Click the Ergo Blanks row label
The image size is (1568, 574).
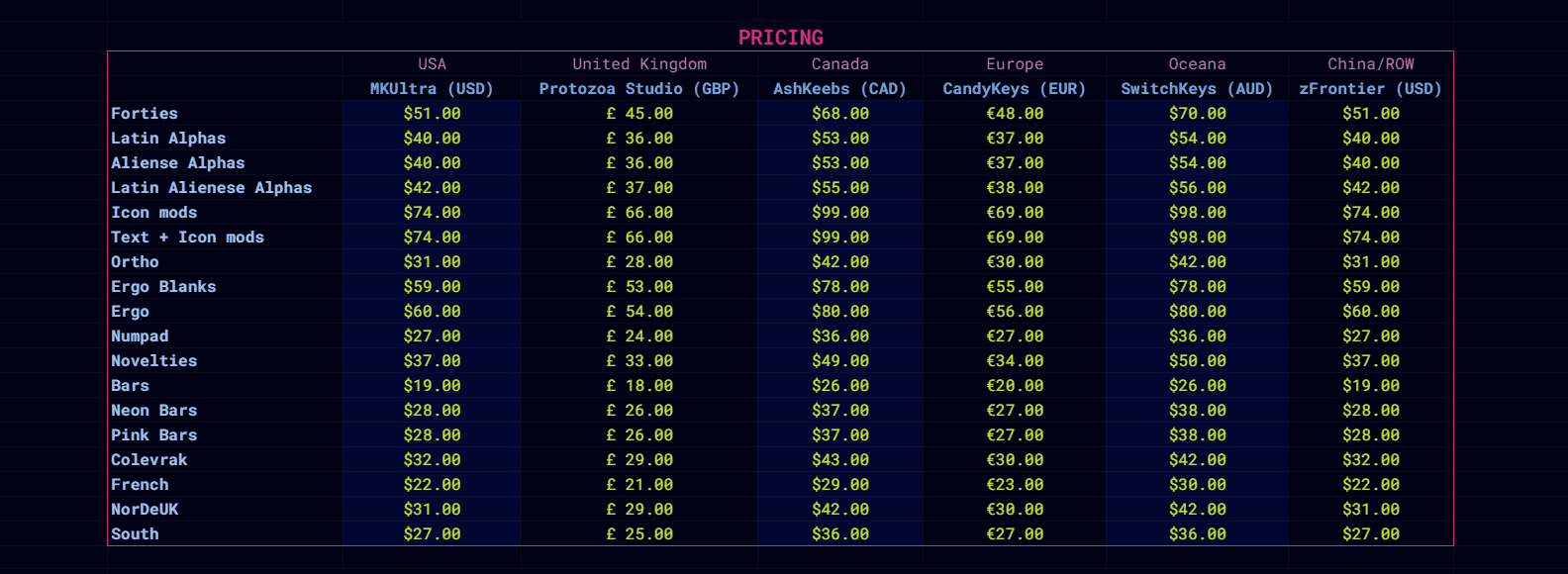pyautogui.click(x=163, y=287)
